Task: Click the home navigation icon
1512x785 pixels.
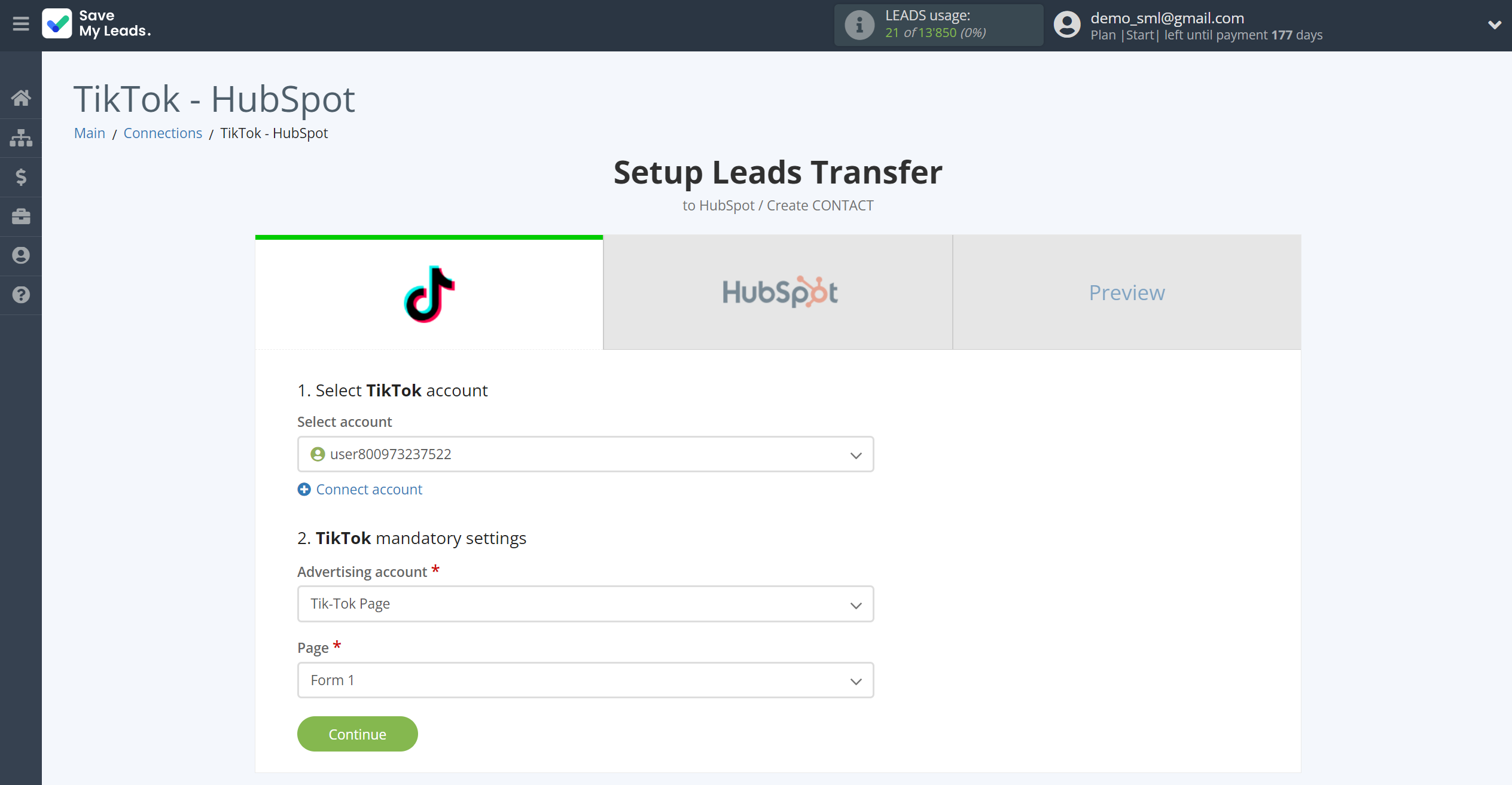Action: pyautogui.click(x=21, y=99)
